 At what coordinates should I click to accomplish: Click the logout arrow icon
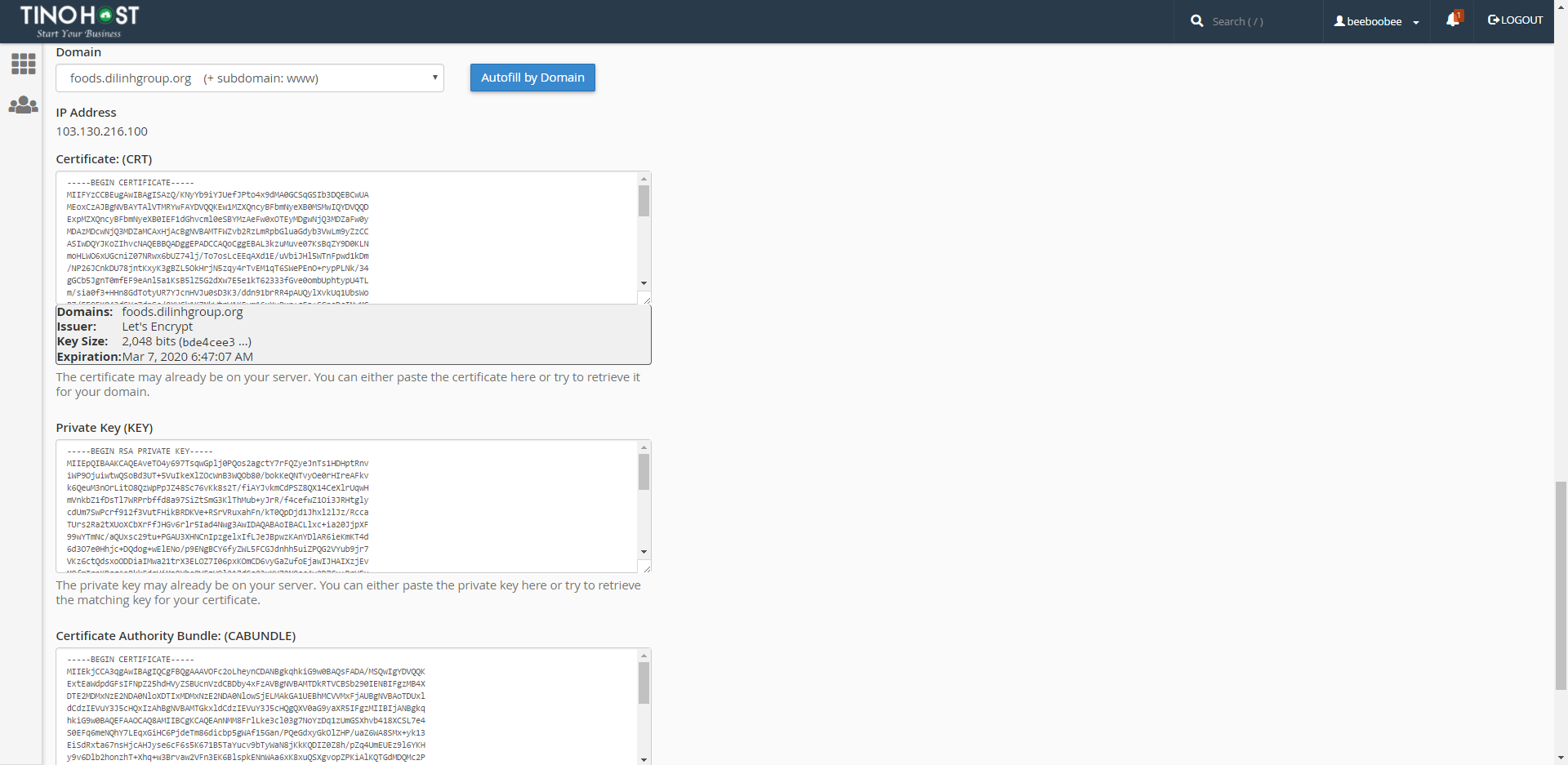click(x=1493, y=20)
